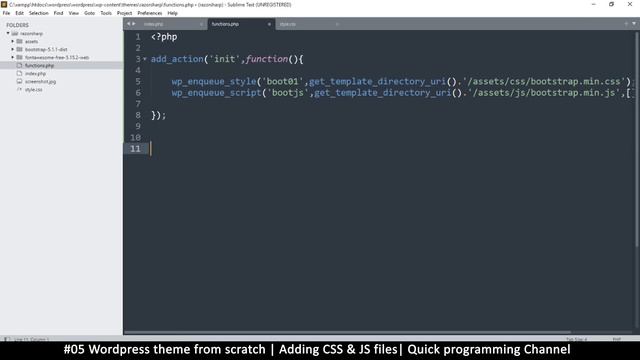Open the Find menu
Image resolution: width=640 pixels, height=360 pixels.
click(x=58, y=13)
